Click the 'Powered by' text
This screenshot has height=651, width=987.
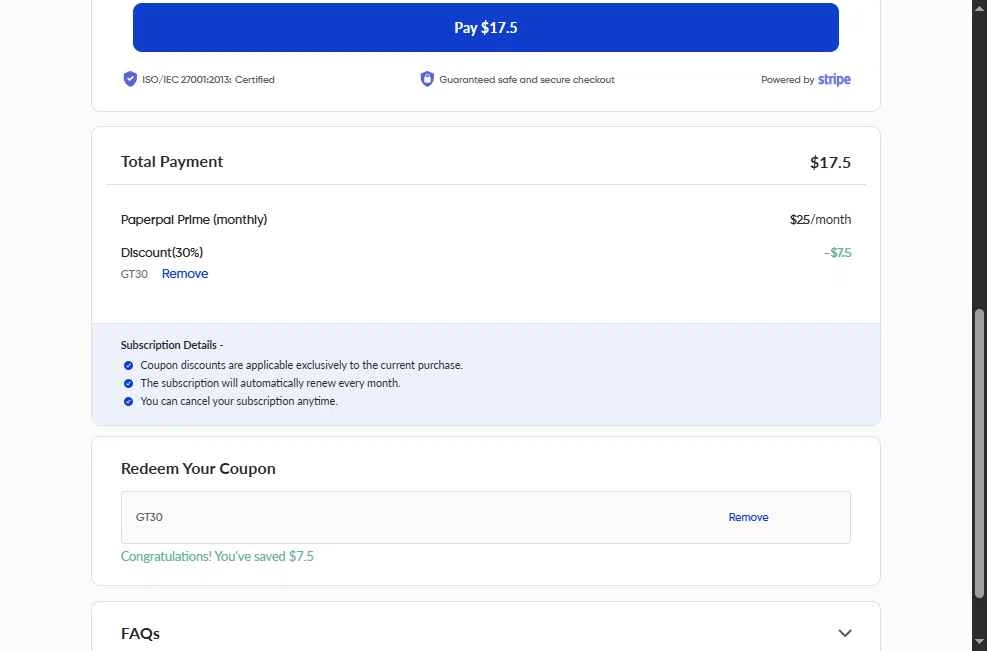point(787,80)
